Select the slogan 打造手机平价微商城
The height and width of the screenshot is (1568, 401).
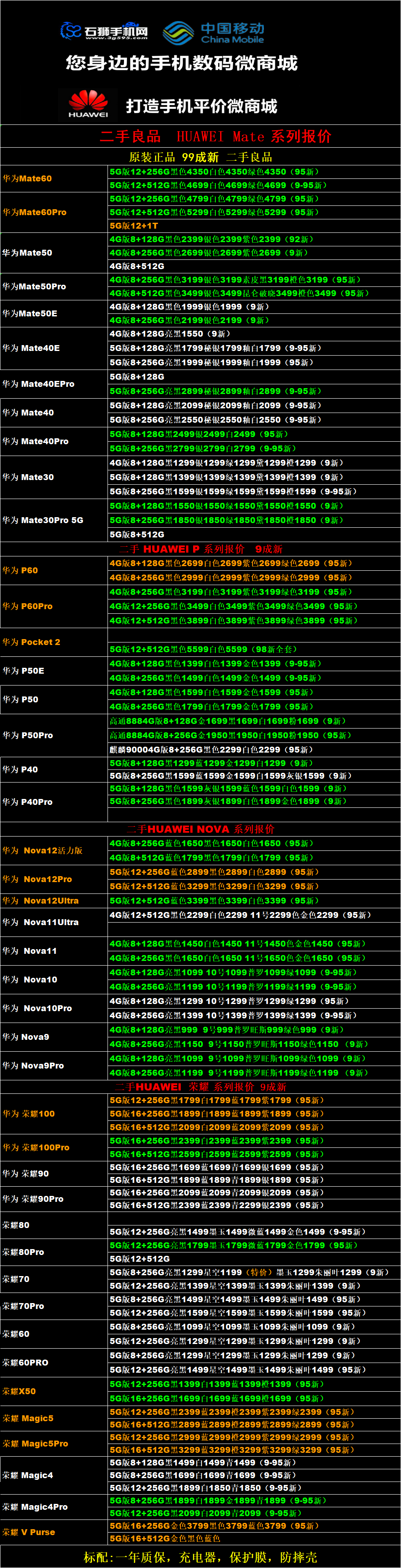point(202,107)
